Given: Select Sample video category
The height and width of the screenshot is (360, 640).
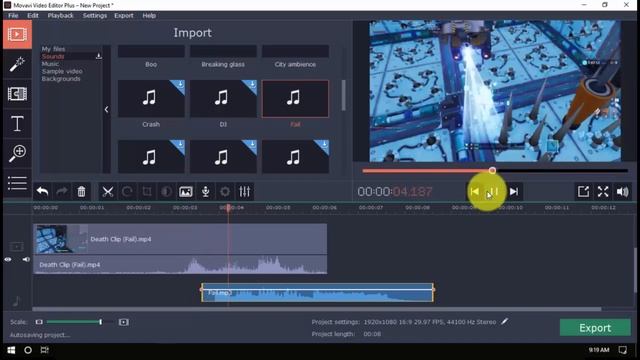Looking at the screenshot, I should pos(62,71).
